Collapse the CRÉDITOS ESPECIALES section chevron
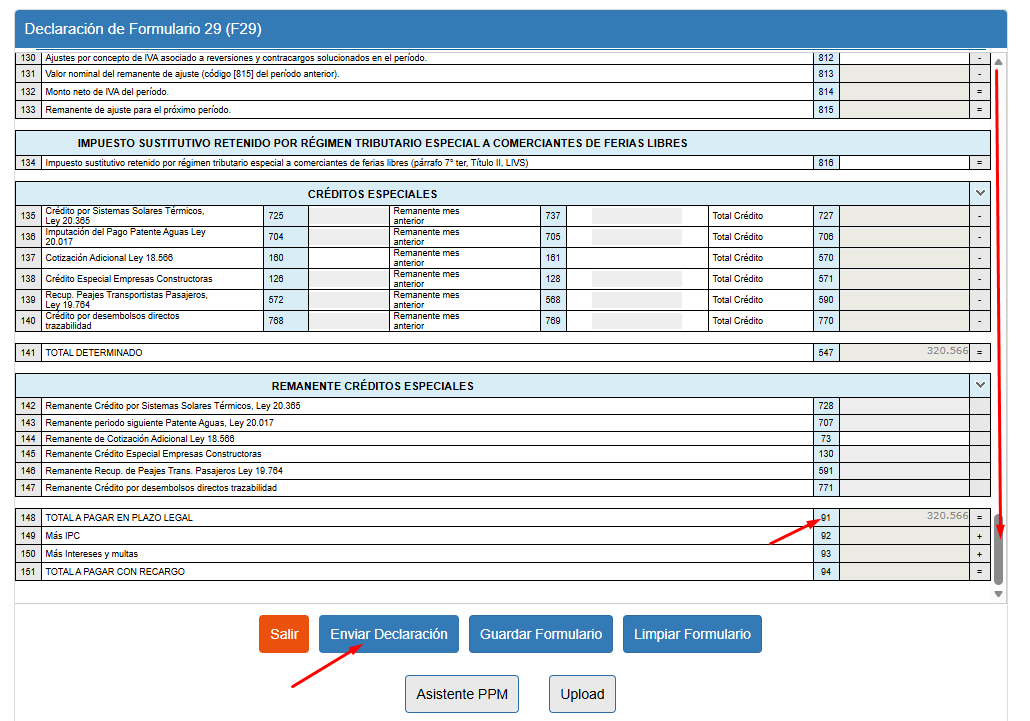This screenshot has width=1030, height=721. tap(980, 193)
